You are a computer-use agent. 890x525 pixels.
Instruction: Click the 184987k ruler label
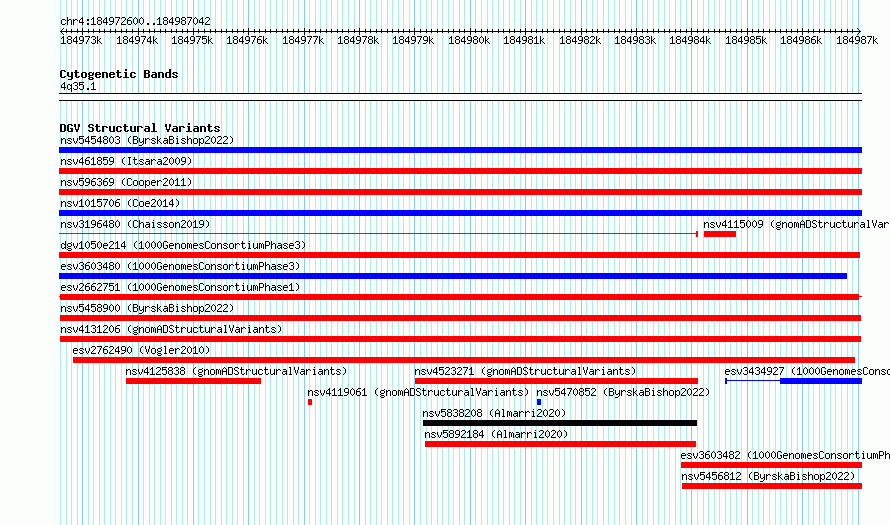[x=857, y=40]
